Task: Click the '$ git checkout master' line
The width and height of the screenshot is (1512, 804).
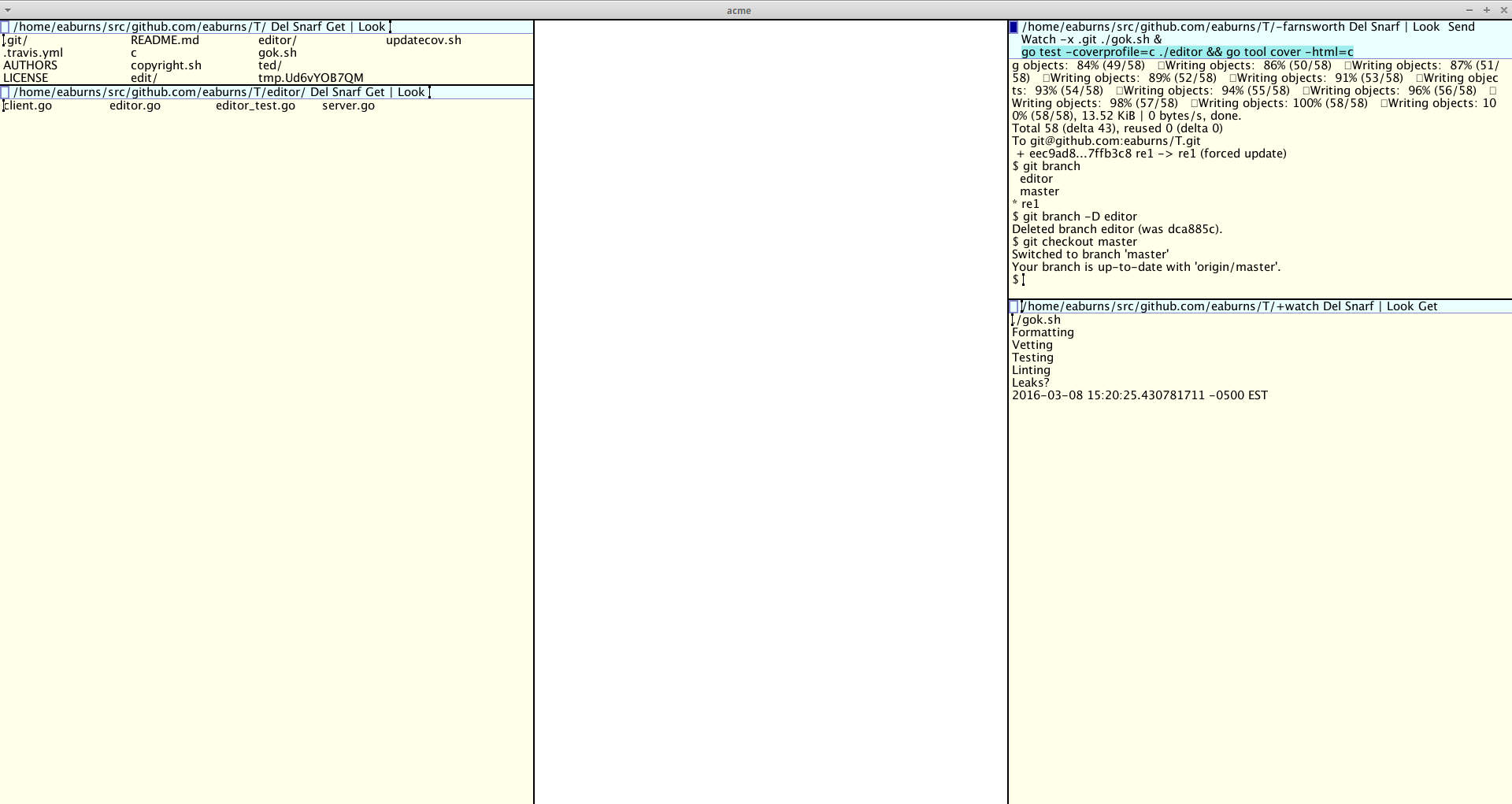Action: point(1074,242)
